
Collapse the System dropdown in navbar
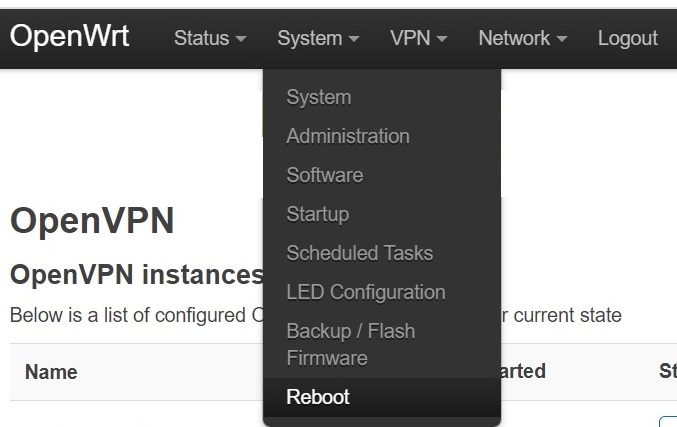[x=318, y=38]
